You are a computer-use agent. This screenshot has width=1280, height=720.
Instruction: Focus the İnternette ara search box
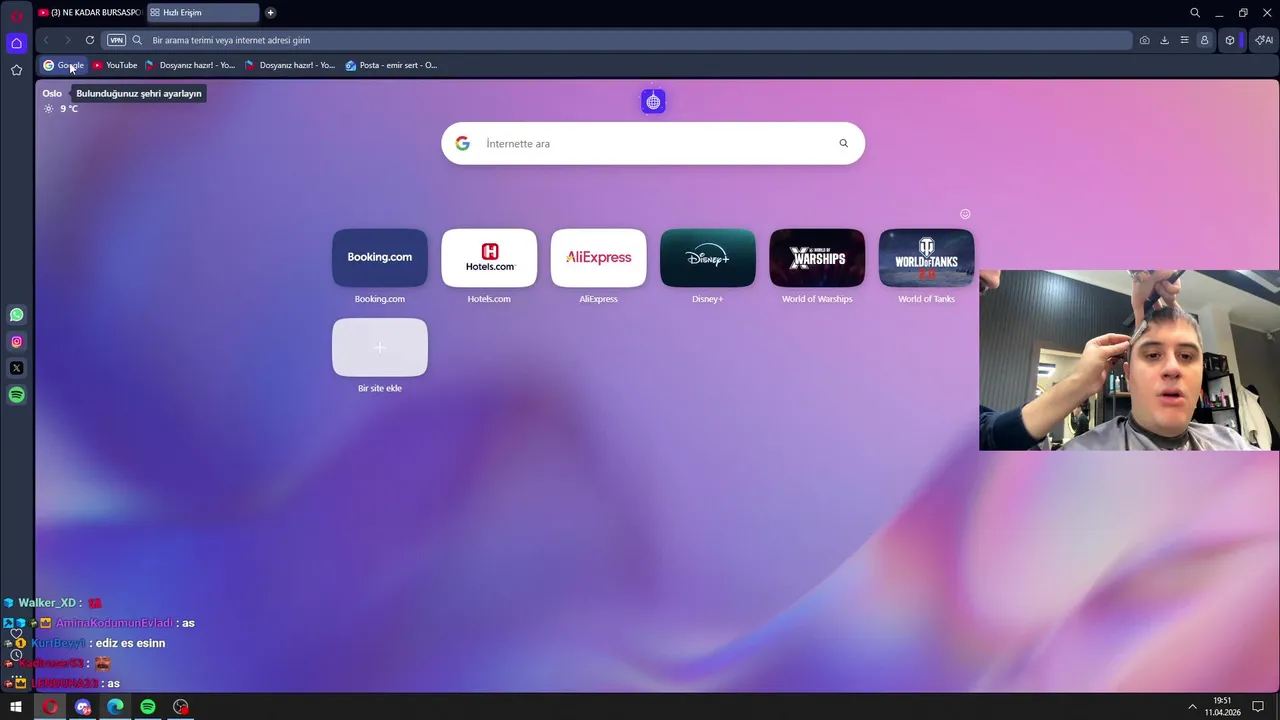point(653,143)
